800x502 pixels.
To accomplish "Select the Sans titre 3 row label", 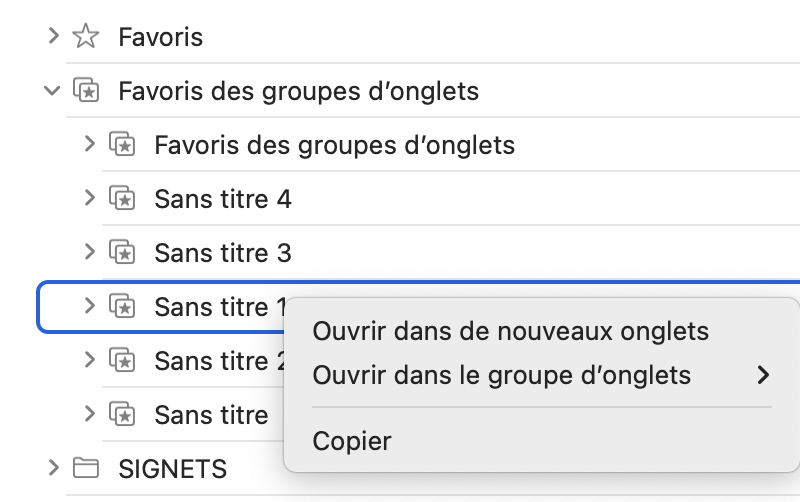I will coord(222,254).
